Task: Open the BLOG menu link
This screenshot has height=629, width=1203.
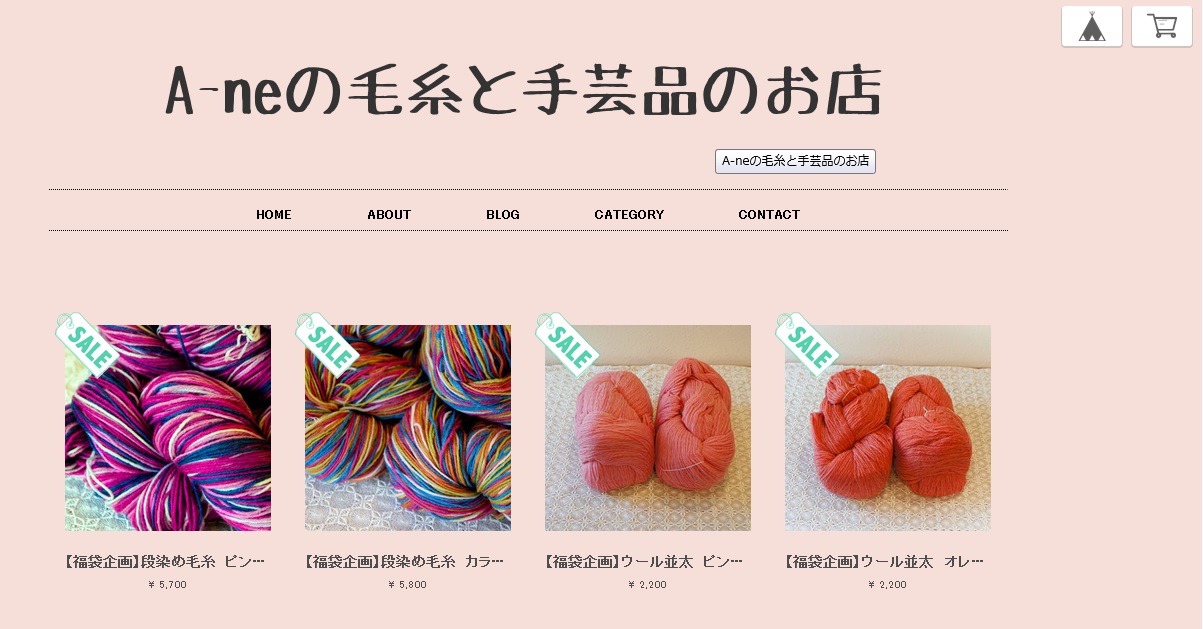Action: [503, 214]
